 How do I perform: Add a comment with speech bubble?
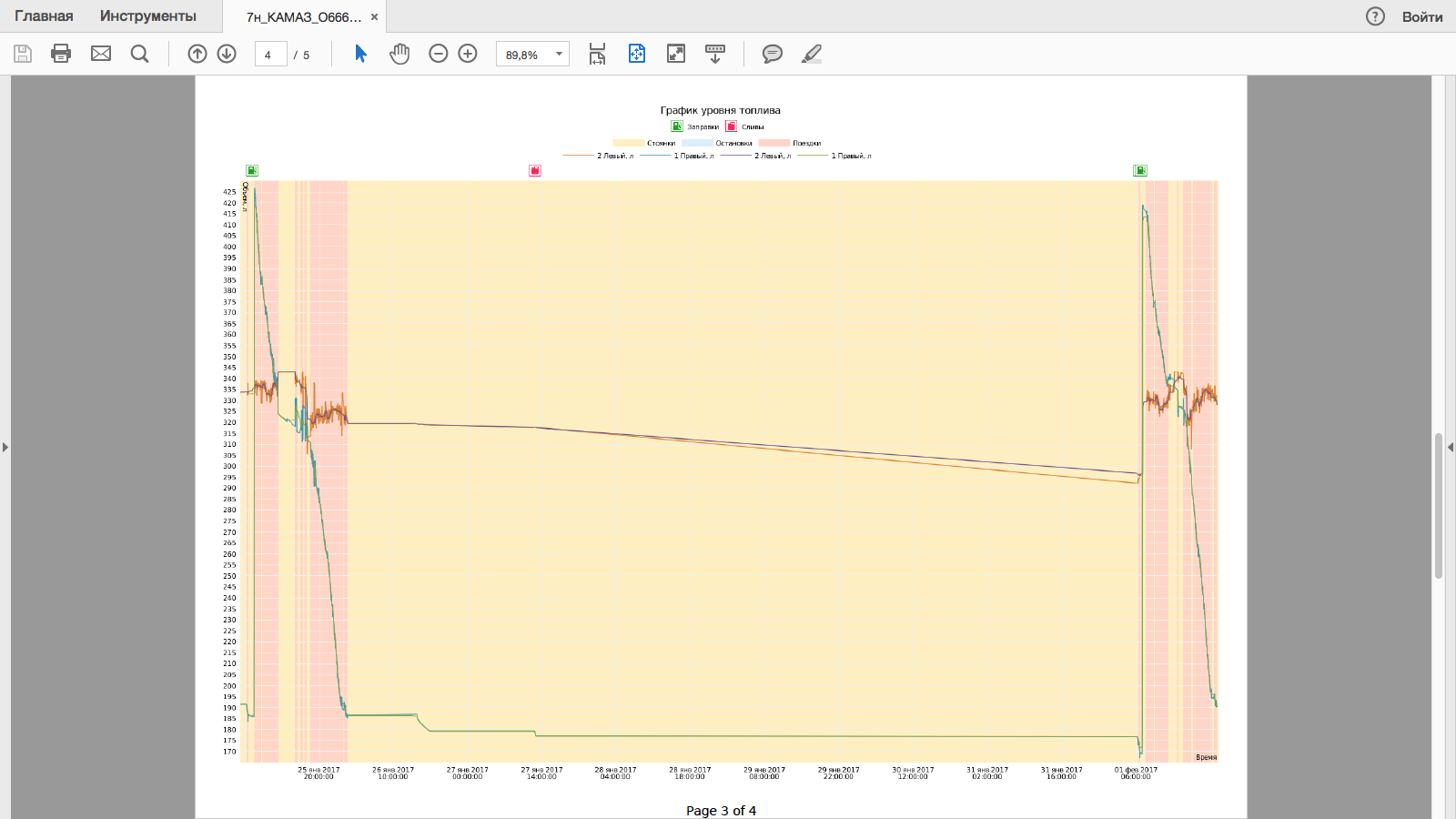point(772,54)
